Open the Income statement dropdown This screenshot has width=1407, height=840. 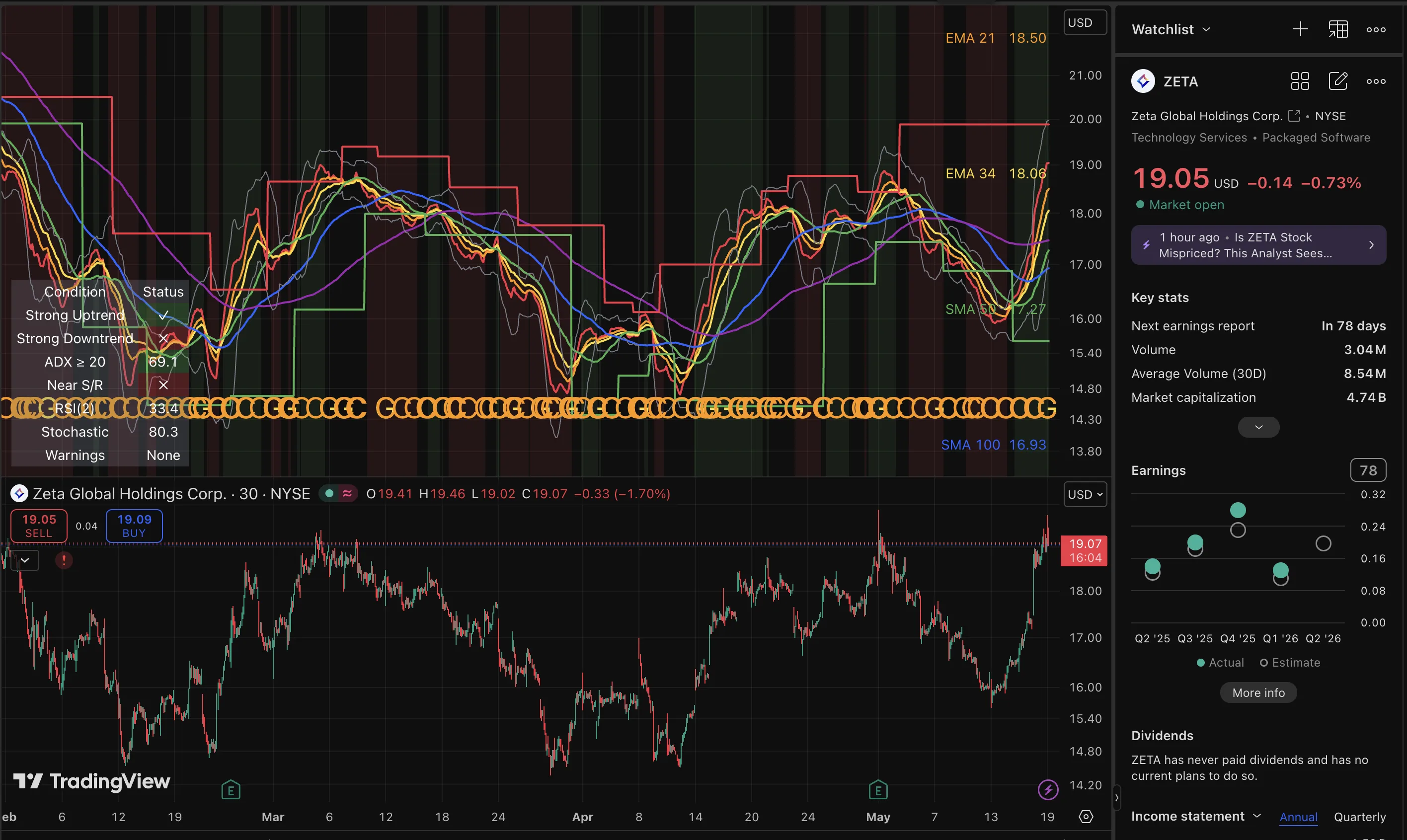click(1196, 816)
